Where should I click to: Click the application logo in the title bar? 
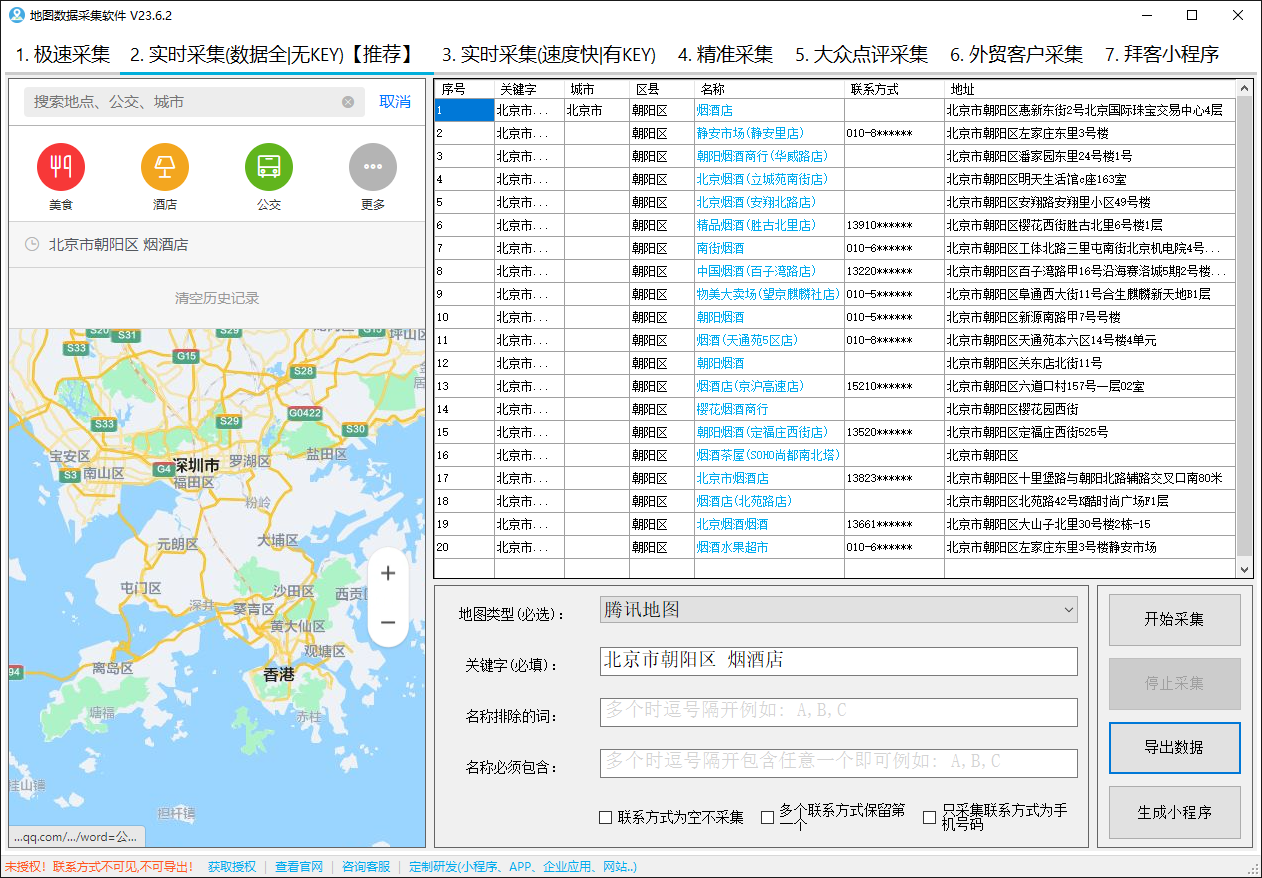pos(14,14)
